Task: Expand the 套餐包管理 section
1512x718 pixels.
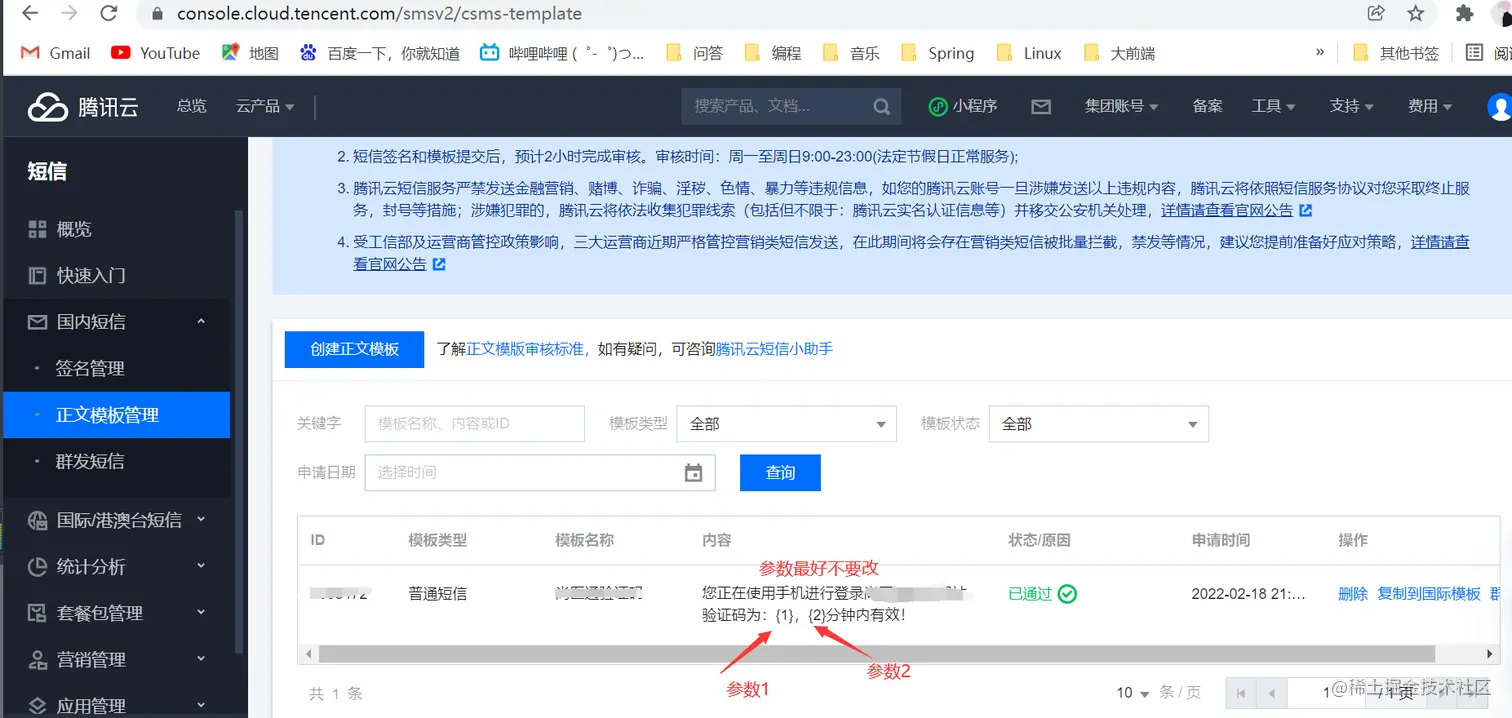Action: click(117, 613)
